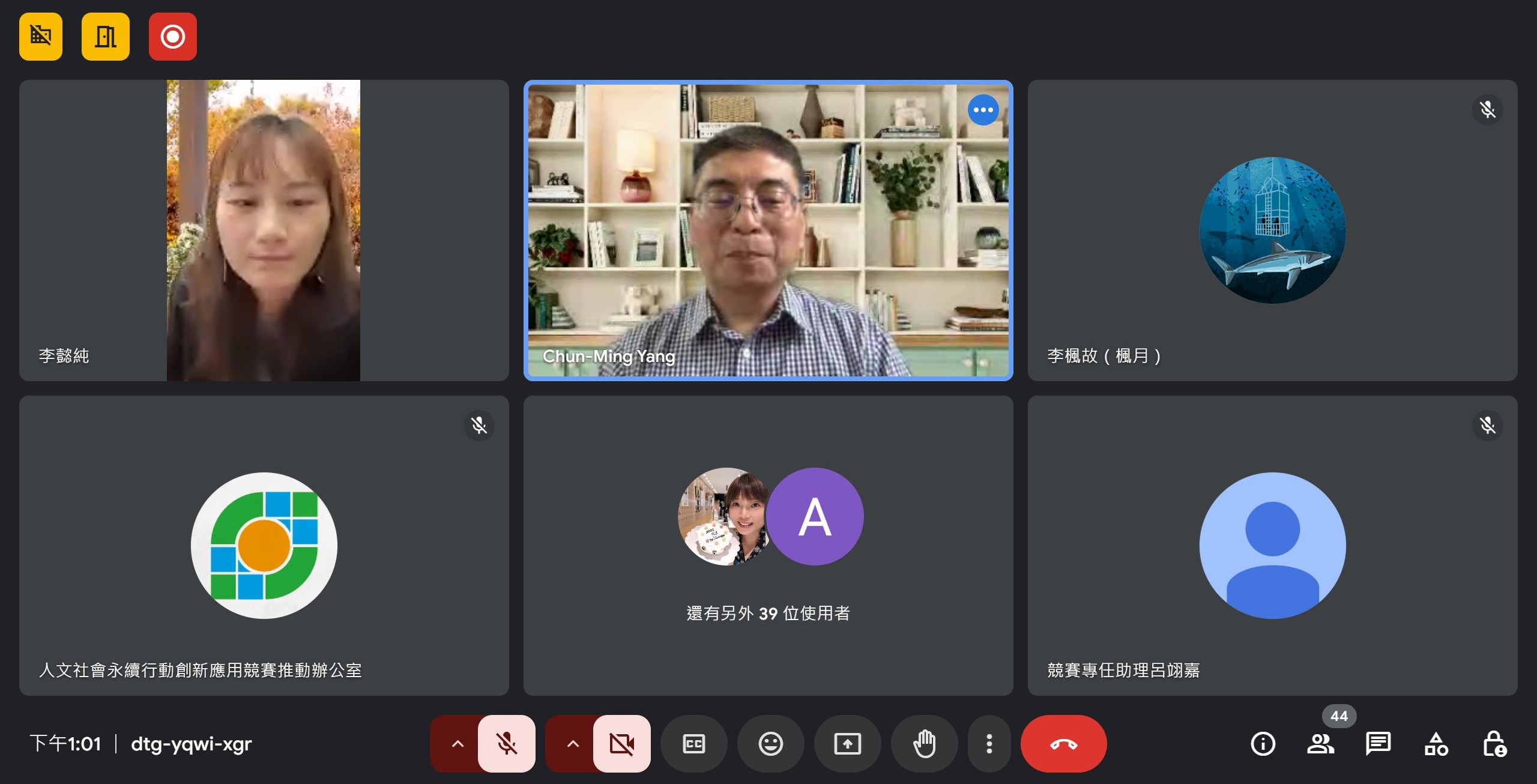
Task: Unmute your microphone
Action: pyautogui.click(x=506, y=744)
